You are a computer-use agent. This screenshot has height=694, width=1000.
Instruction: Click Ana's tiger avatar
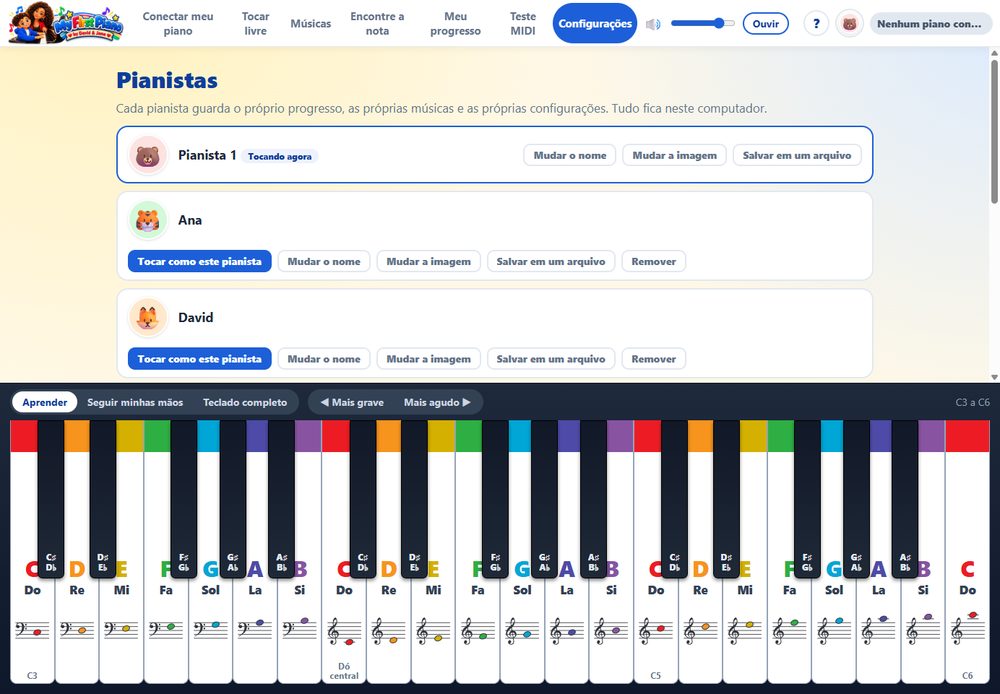click(x=148, y=220)
